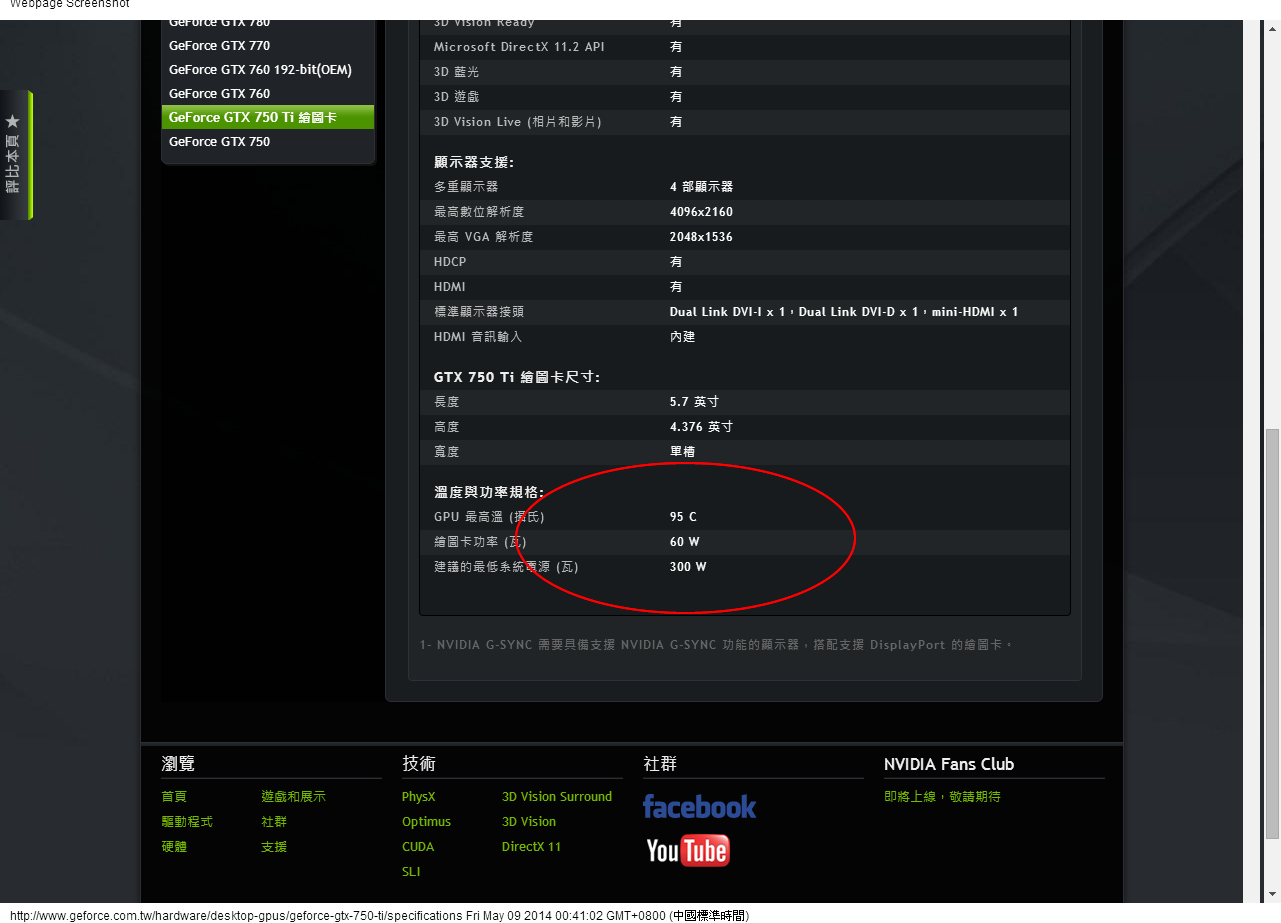
Task: Open the SLI technology link
Action: click(411, 872)
